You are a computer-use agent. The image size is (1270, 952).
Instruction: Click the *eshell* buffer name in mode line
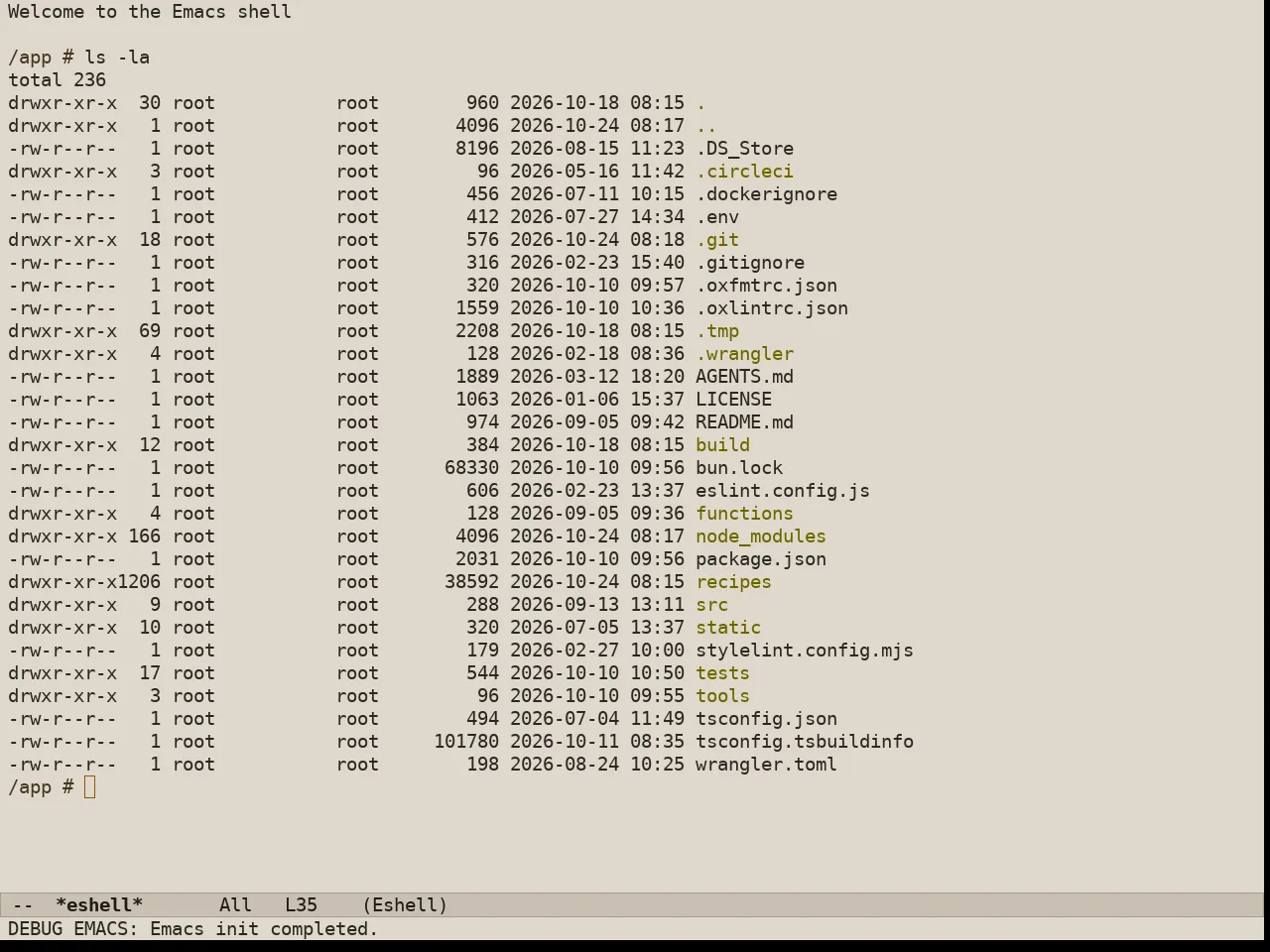(x=99, y=904)
